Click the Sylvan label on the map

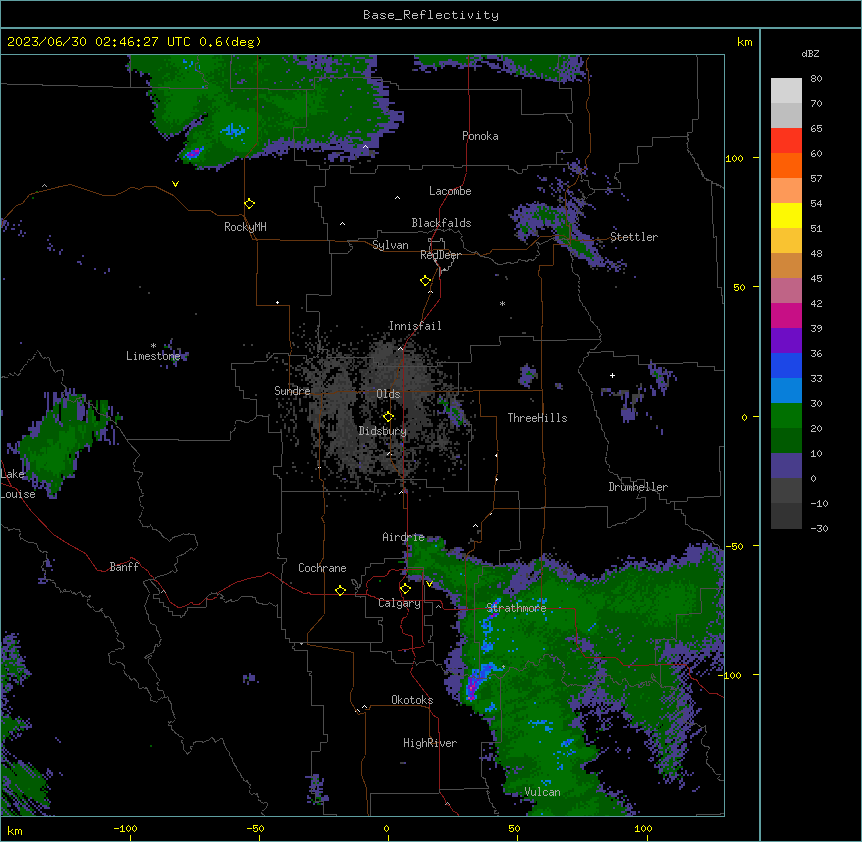[390, 245]
